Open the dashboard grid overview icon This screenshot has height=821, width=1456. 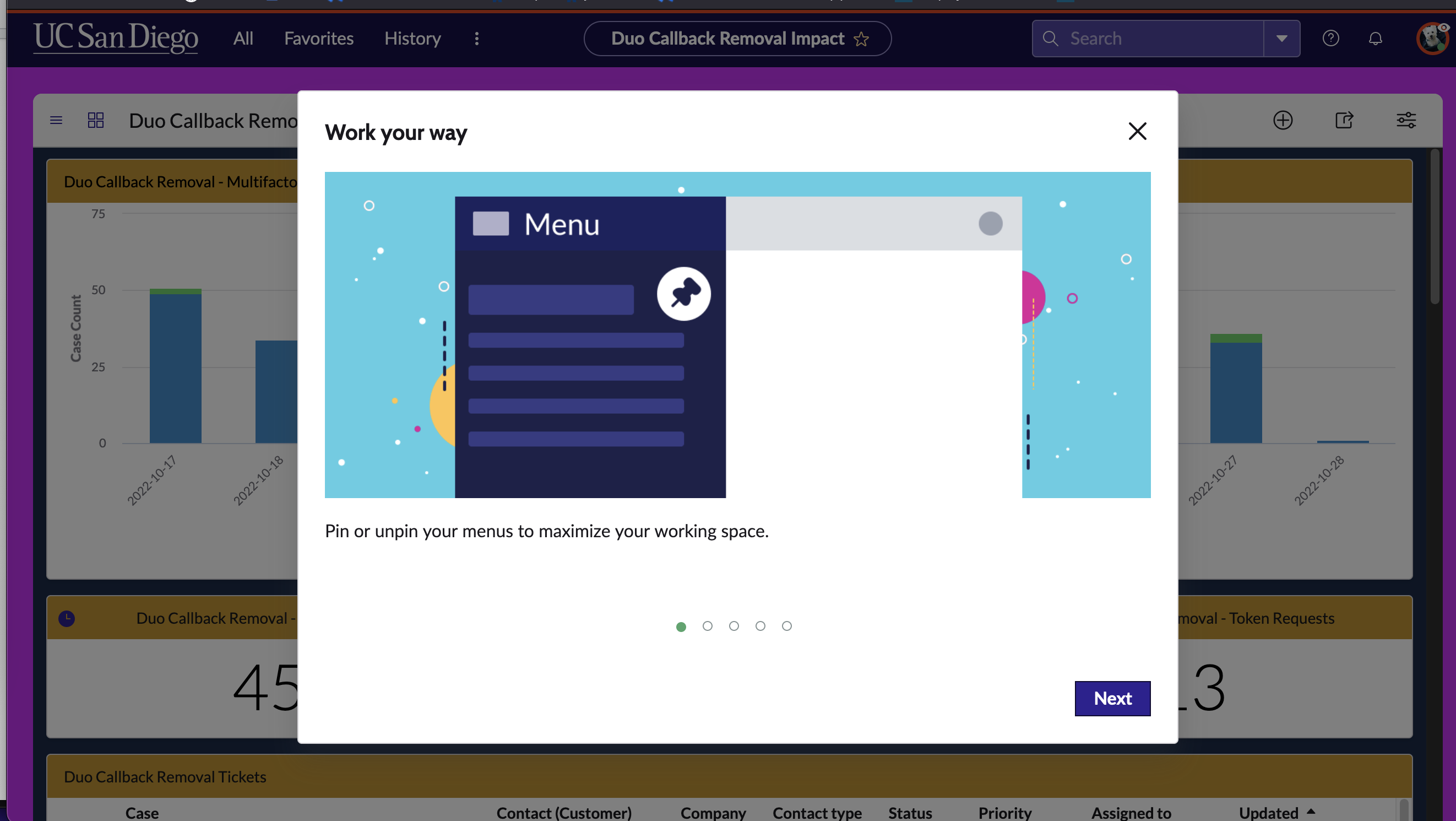tap(95, 121)
